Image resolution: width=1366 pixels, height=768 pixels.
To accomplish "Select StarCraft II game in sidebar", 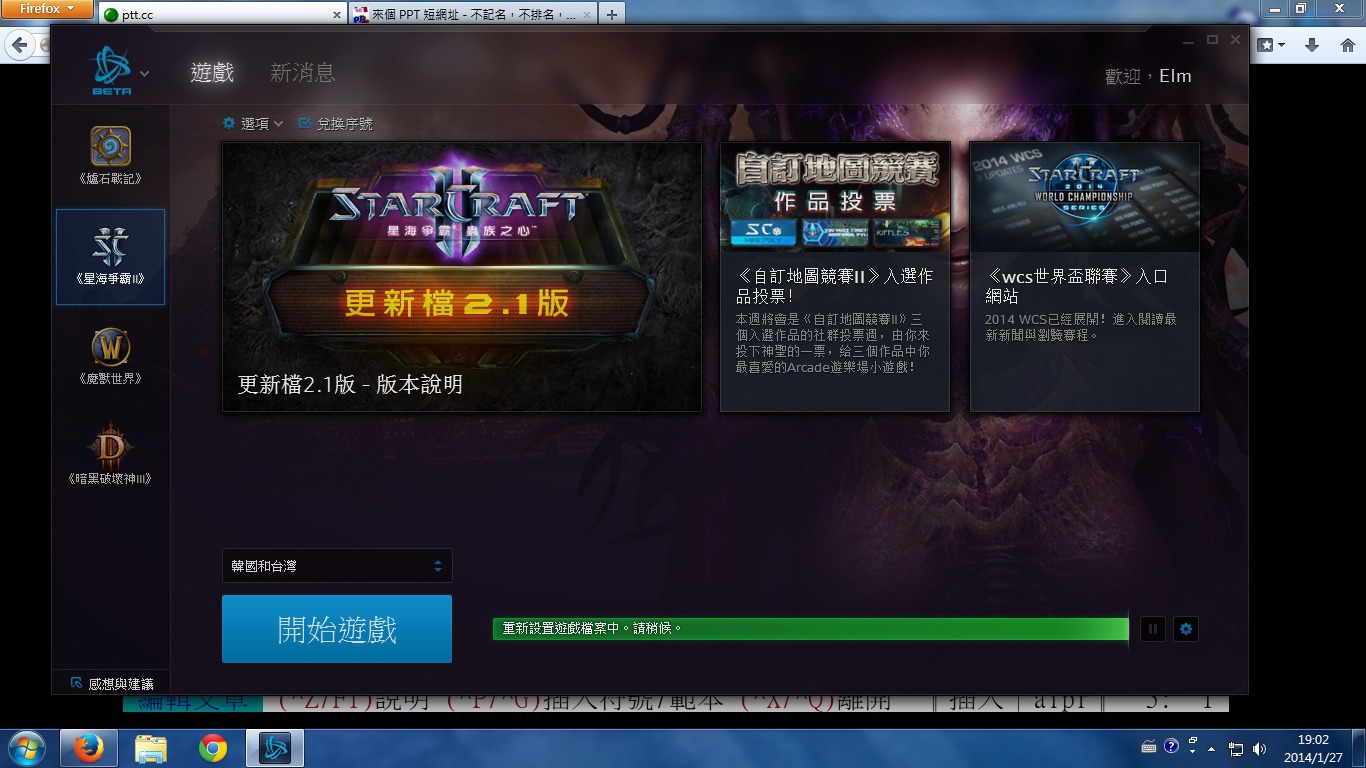I will [x=110, y=257].
